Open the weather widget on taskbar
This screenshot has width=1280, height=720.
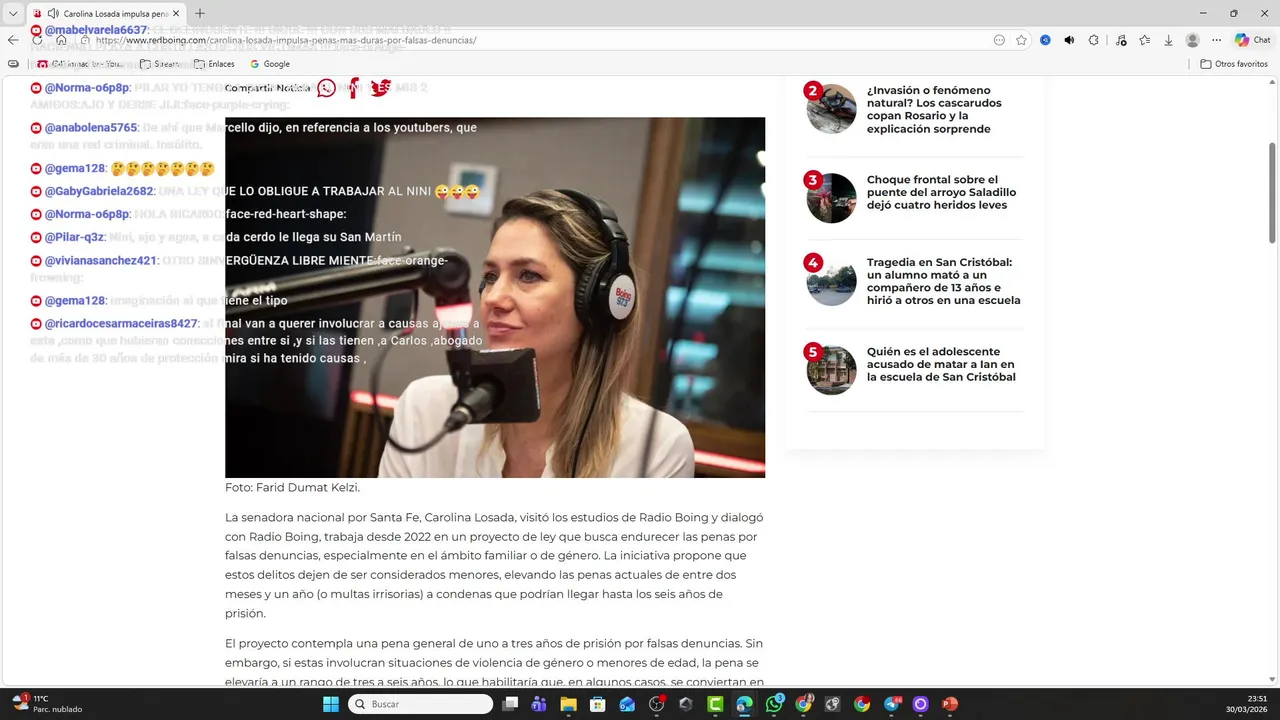(45, 704)
